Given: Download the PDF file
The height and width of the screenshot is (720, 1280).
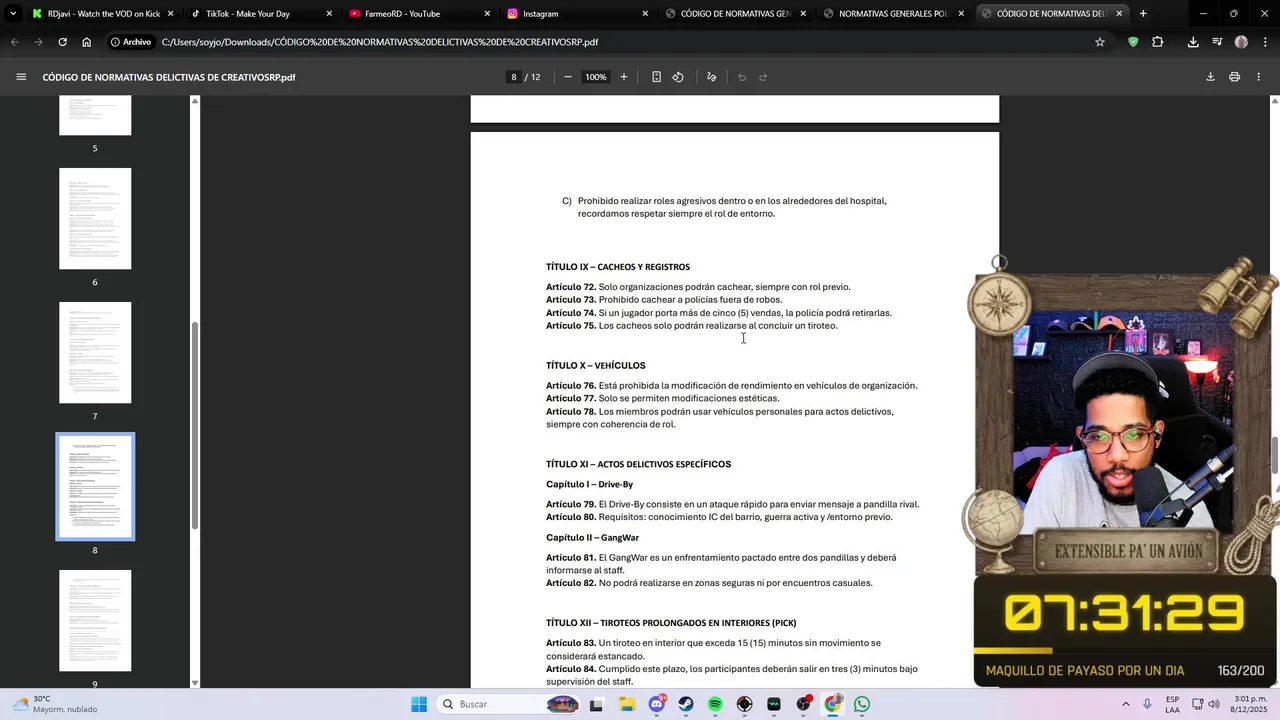Looking at the screenshot, I should click(1210, 77).
